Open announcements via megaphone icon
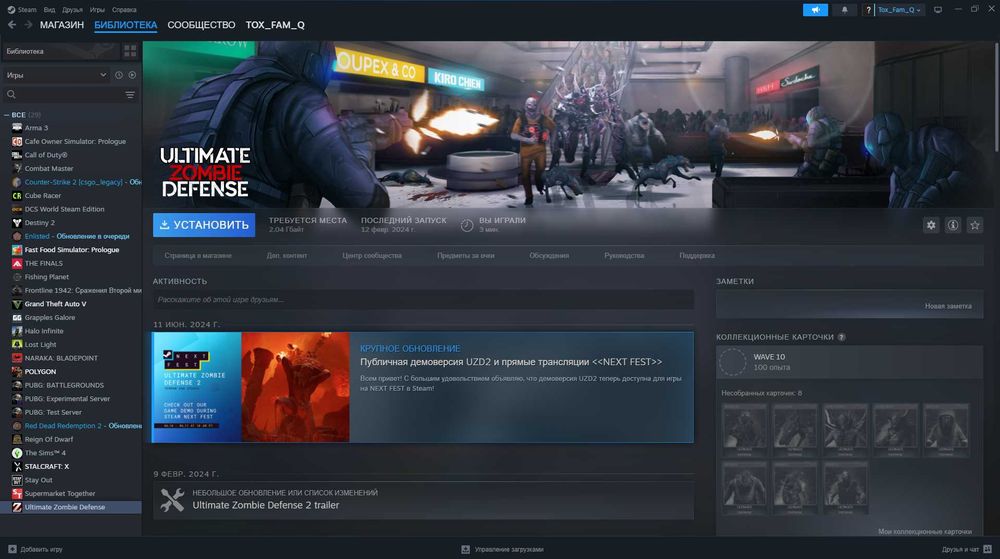1000x559 pixels. [815, 10]
